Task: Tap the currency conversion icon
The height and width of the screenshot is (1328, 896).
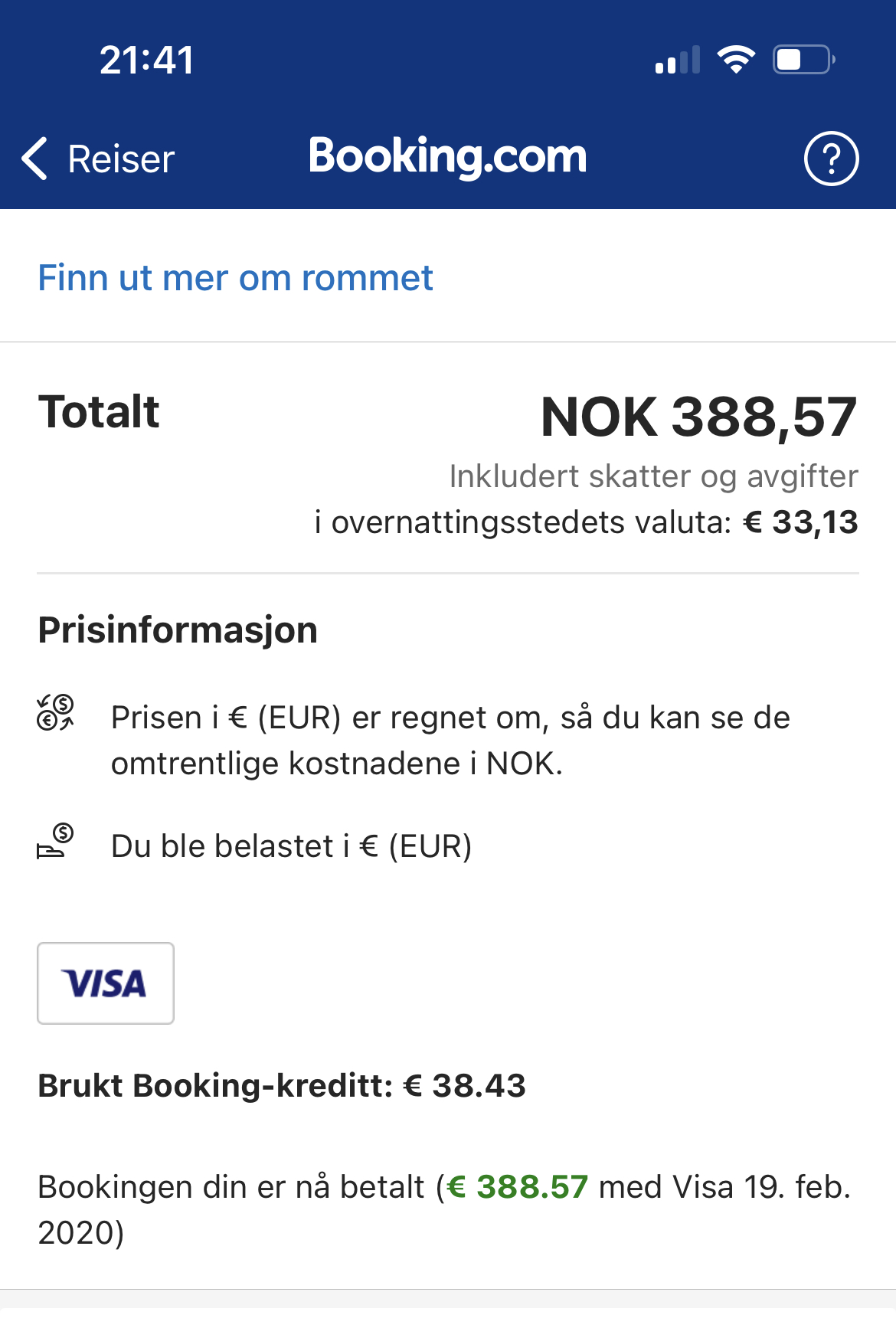Action: [56, 713]
